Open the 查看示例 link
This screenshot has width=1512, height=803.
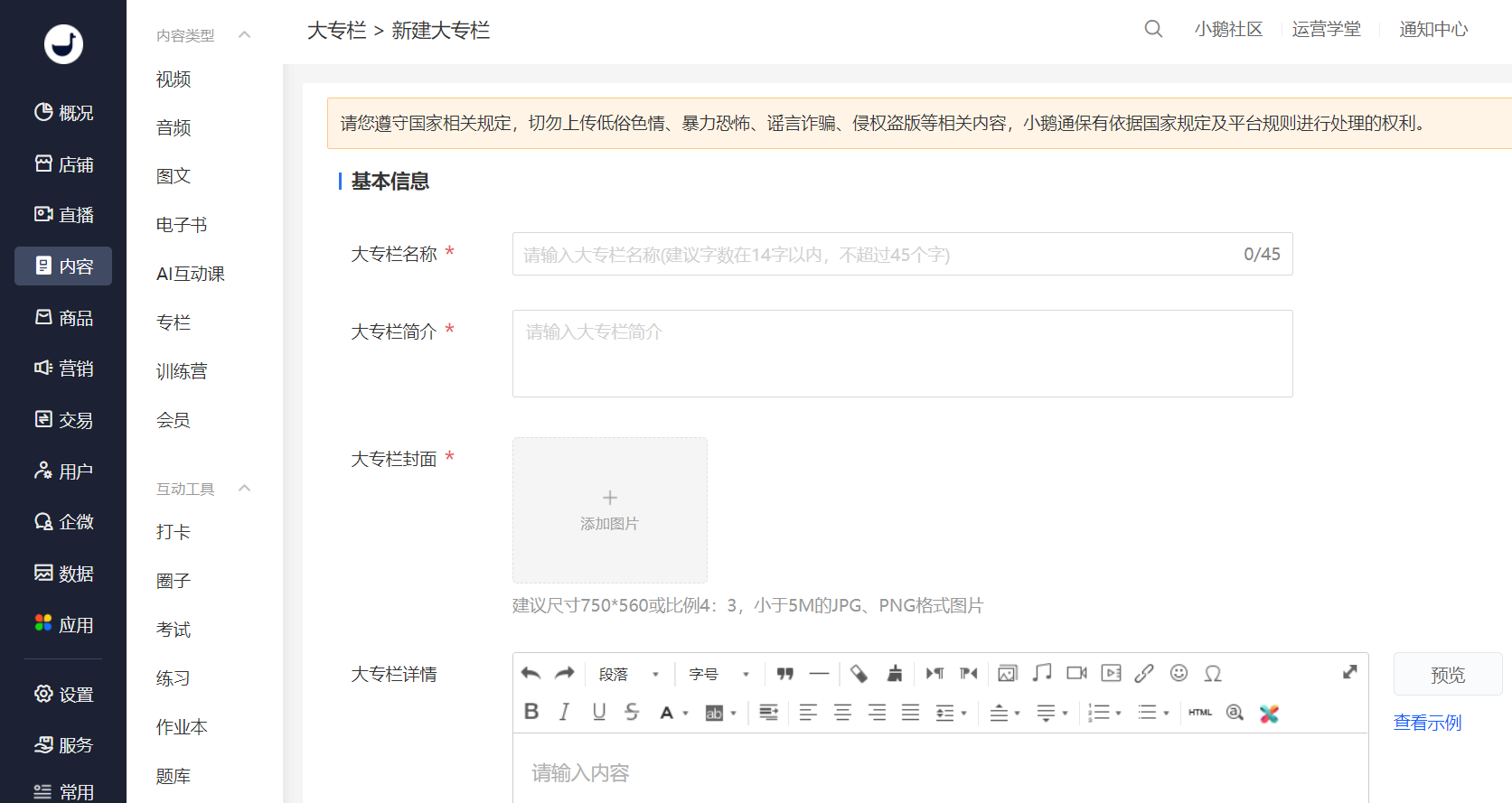click(x=1427, y=723)
